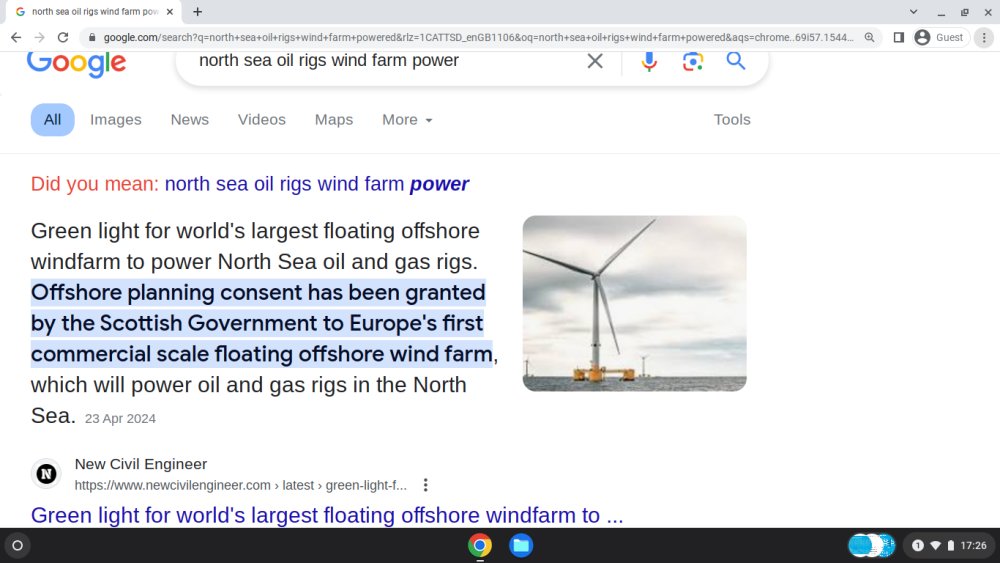
Task: Reload the current page
Action: click(x=62, y=38)
